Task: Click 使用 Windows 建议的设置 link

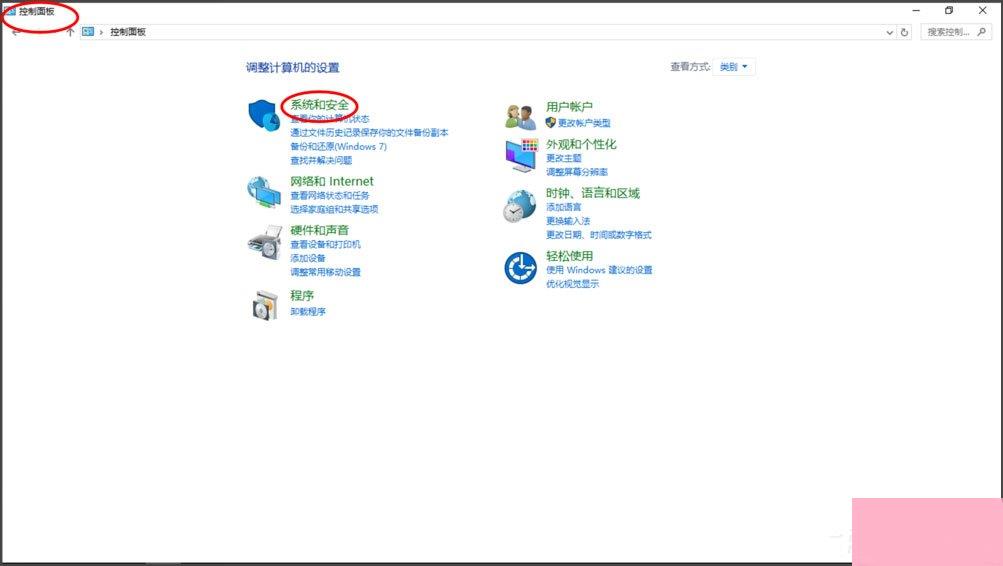Action: (x=599, y=270)
